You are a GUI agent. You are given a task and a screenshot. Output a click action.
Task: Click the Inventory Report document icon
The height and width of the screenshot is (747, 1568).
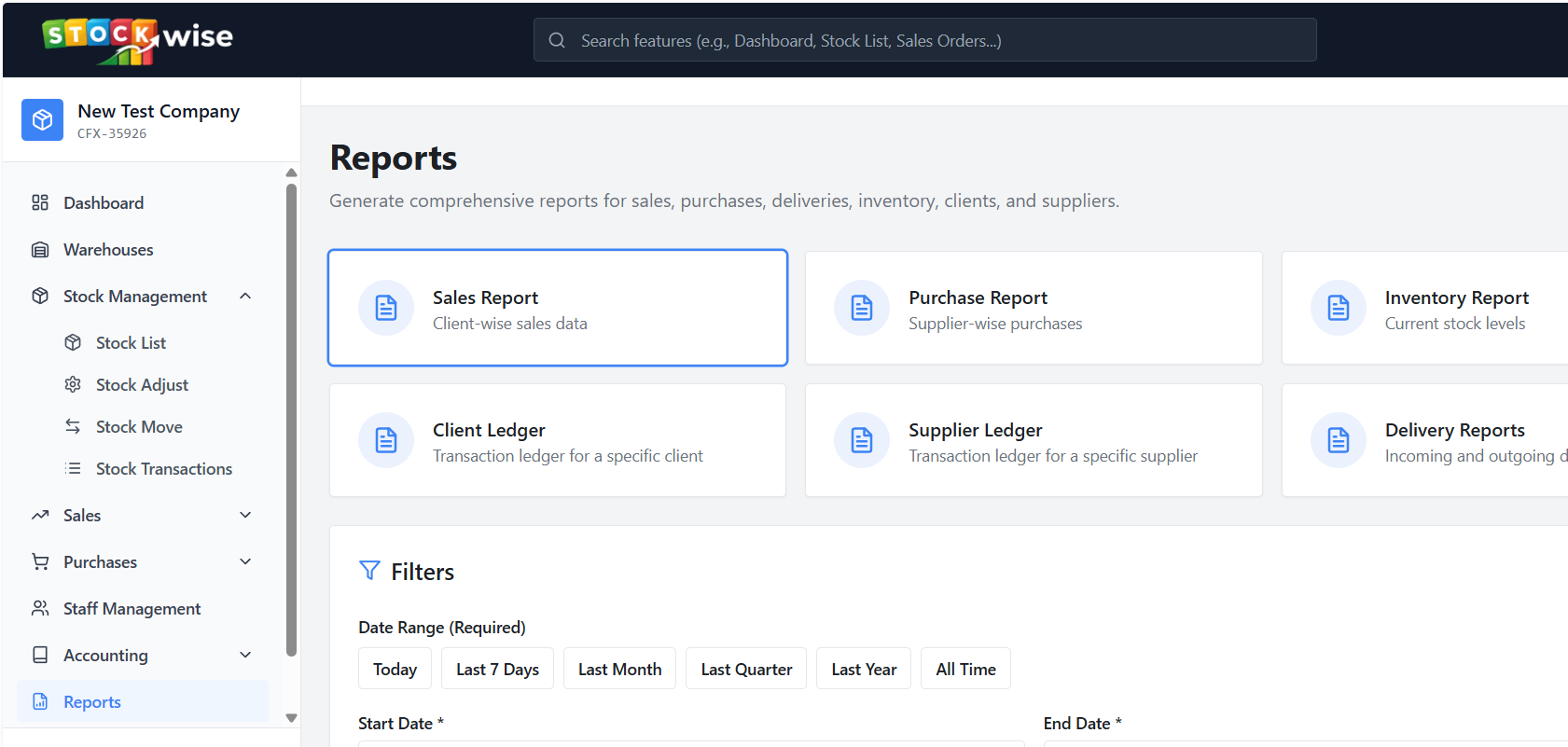click(x=1339, y=308)
